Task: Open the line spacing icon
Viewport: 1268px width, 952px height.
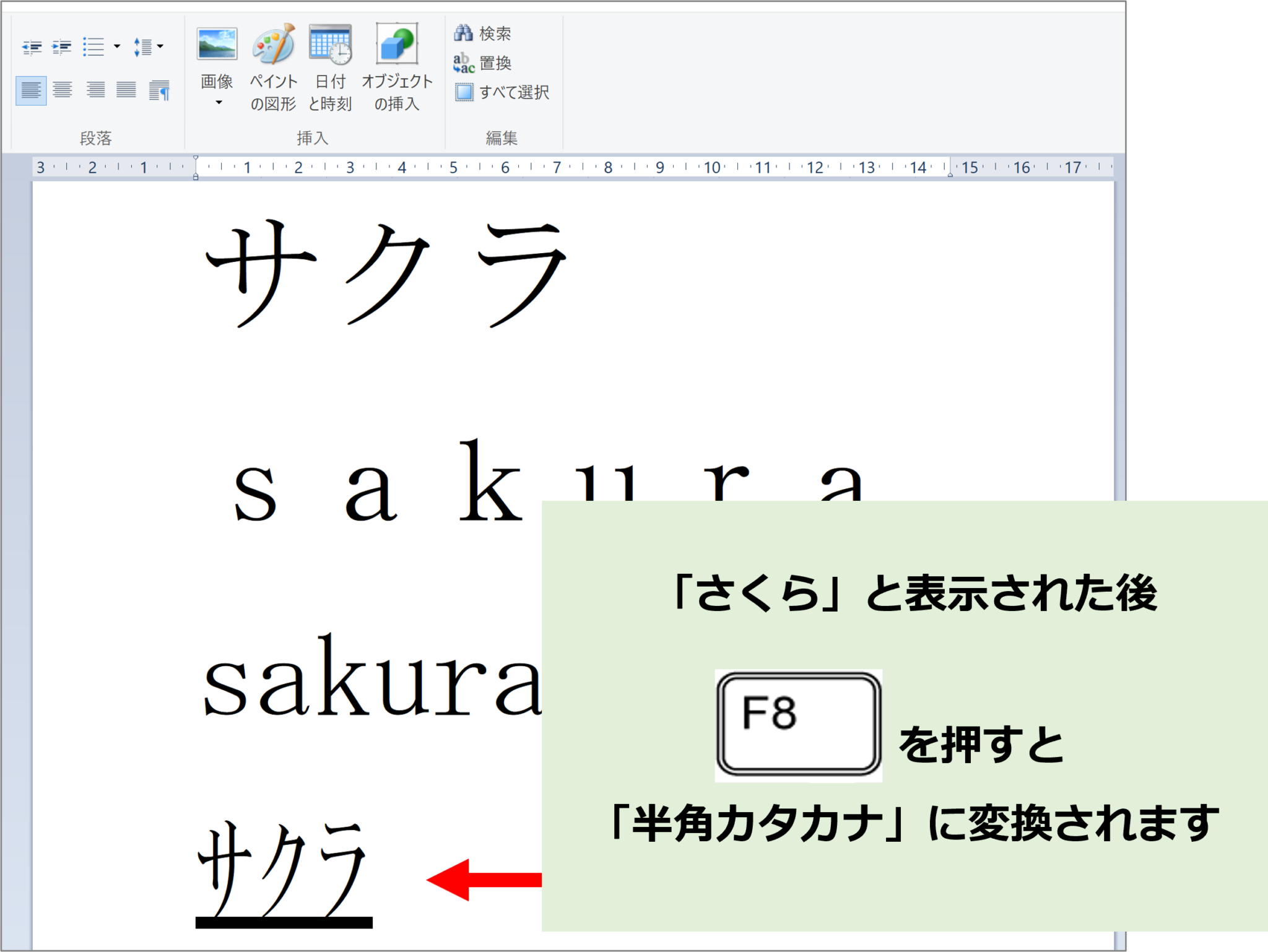Action: tap(143, 48)
